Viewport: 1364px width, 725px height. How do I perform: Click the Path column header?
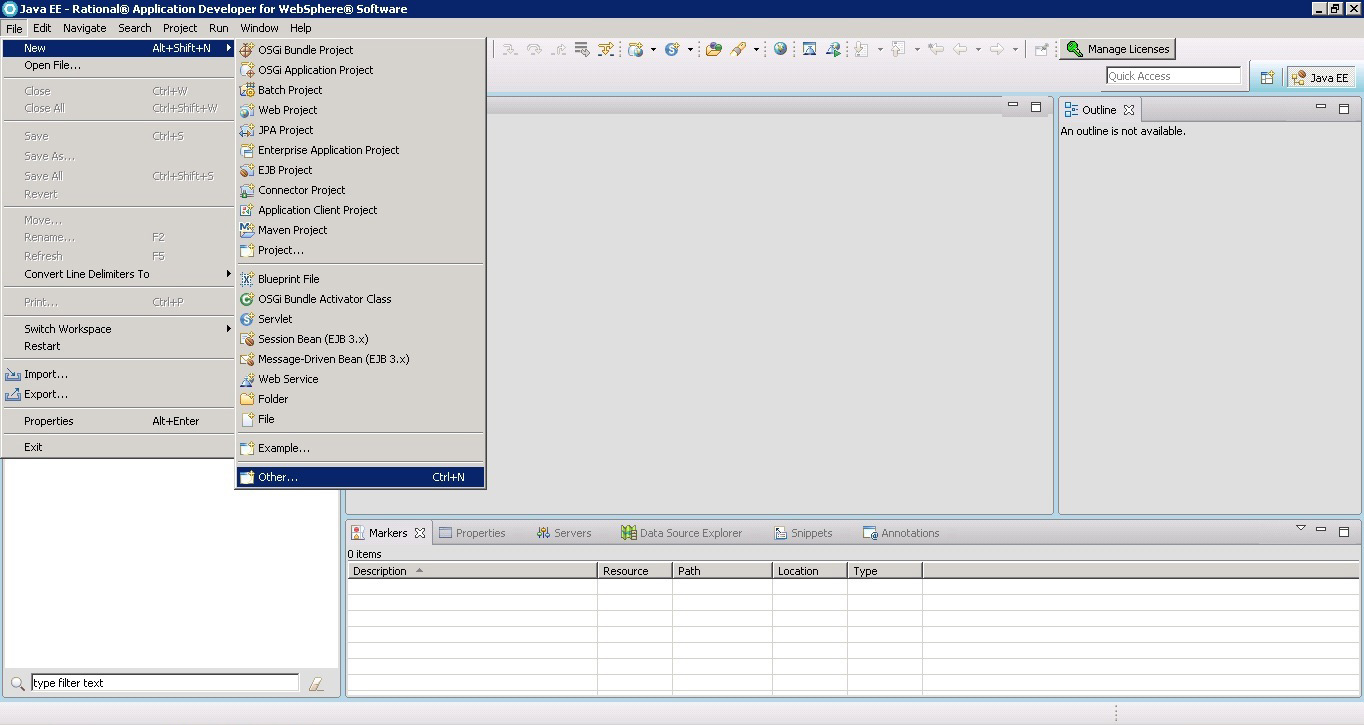point(722,571)
